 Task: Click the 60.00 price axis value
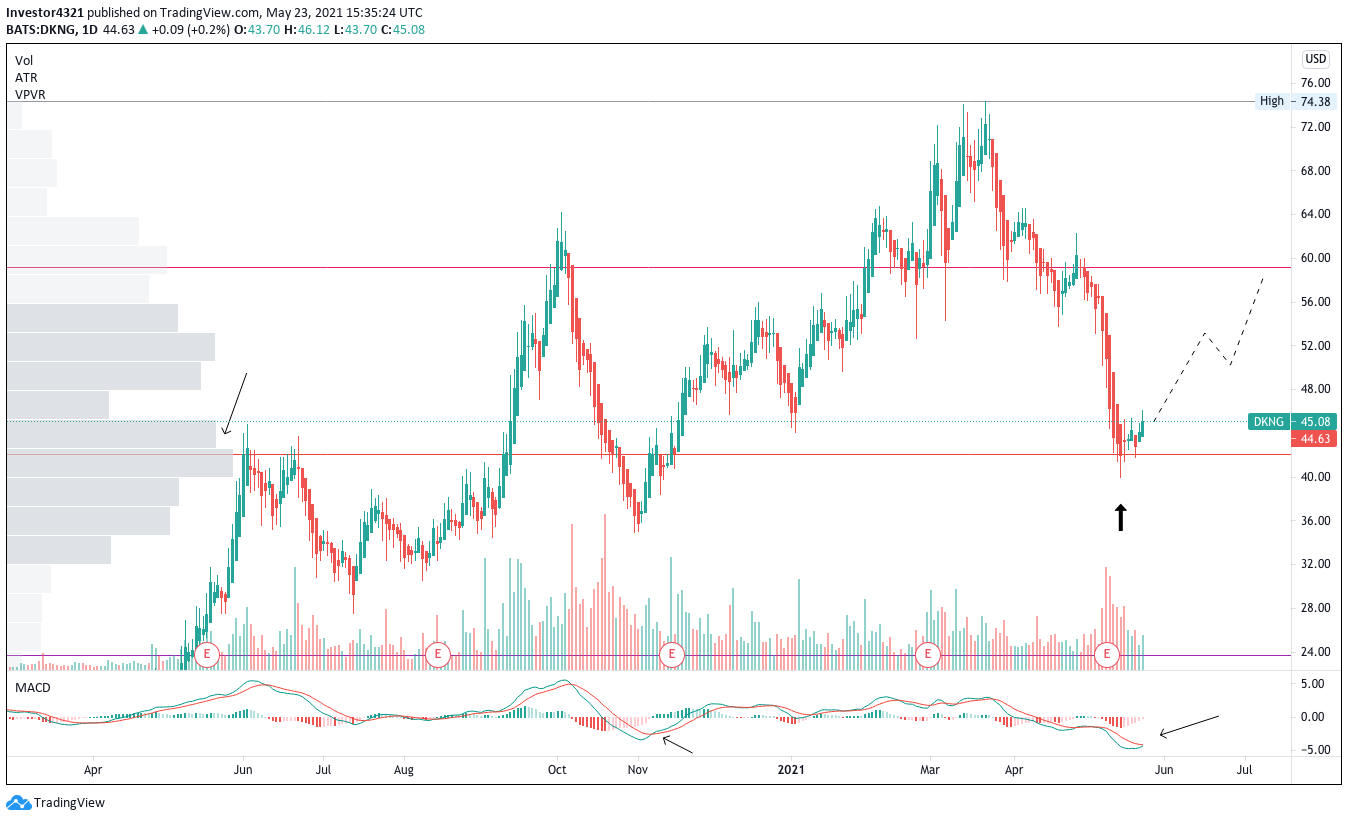[x=1315, y=258]
